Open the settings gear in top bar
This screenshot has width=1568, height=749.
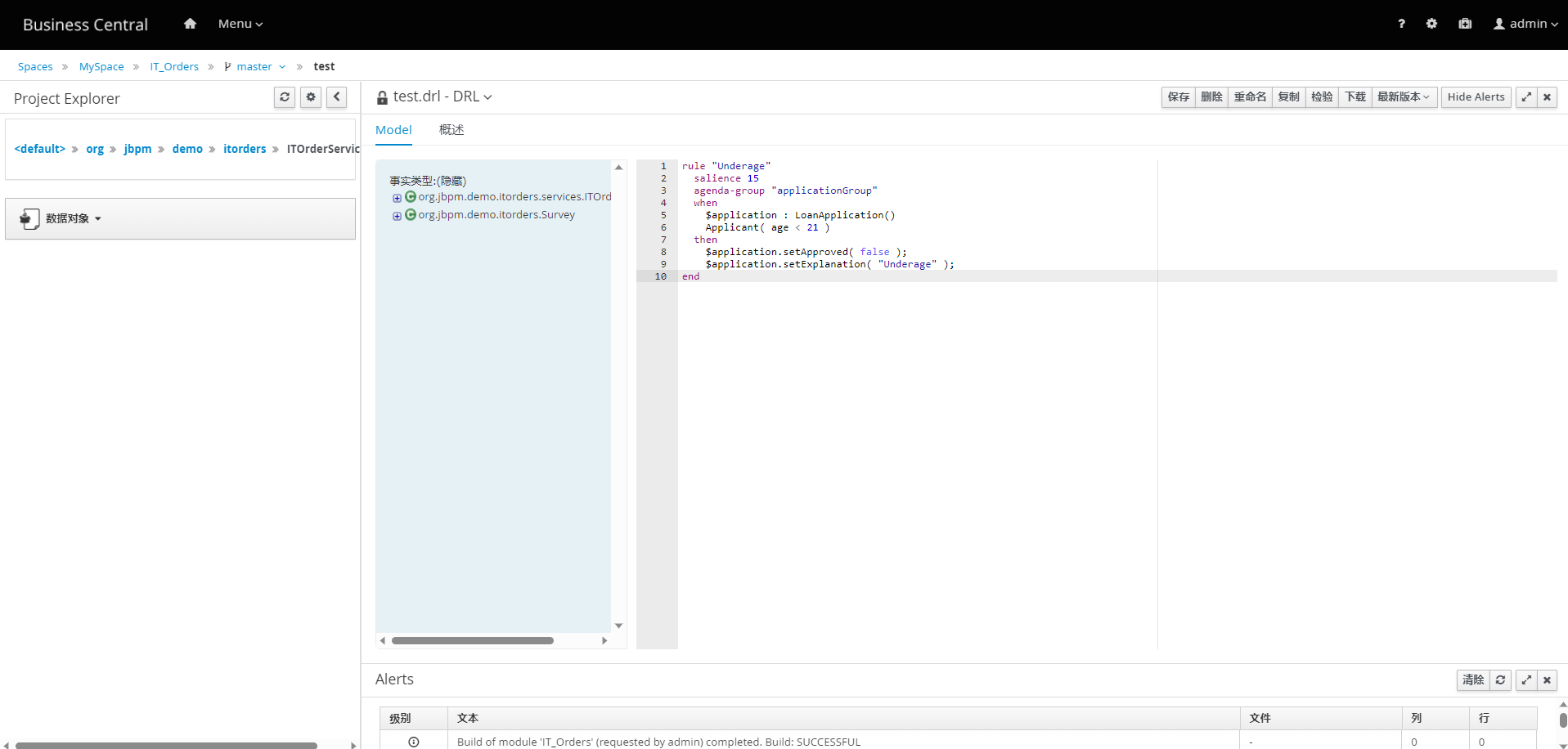(1431, 24)
